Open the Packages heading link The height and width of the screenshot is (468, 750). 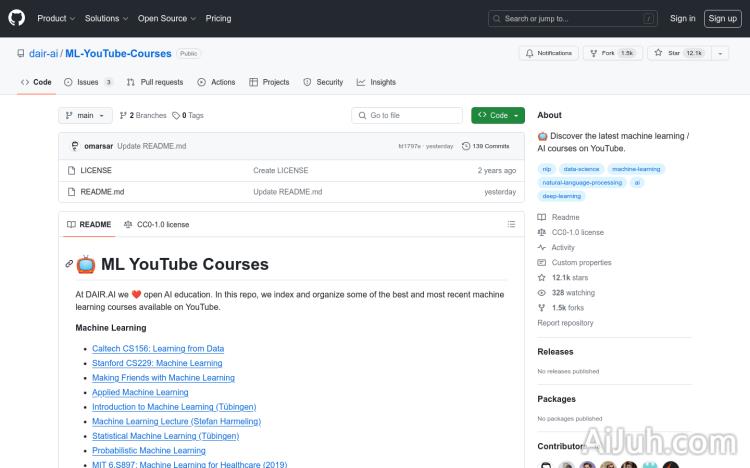click(x=556, y=399)
